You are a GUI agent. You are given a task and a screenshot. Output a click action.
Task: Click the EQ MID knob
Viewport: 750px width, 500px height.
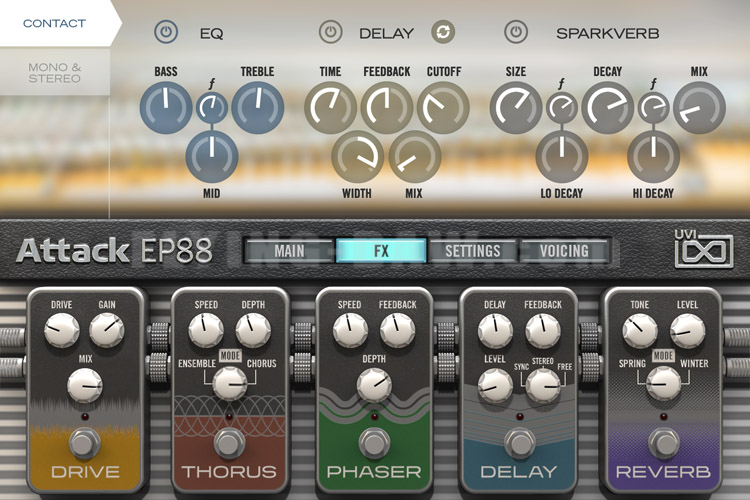[212, 156]
